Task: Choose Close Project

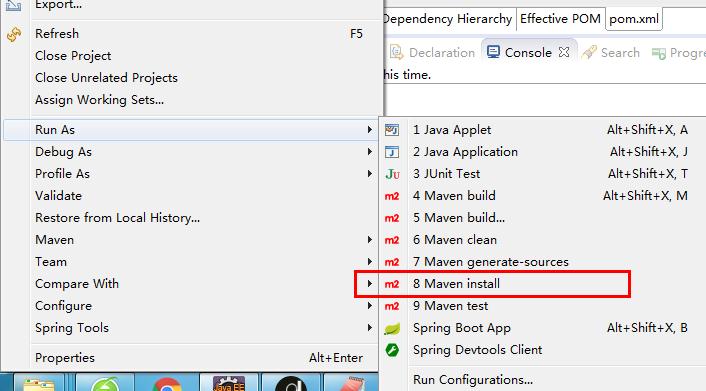Action: 191,56
